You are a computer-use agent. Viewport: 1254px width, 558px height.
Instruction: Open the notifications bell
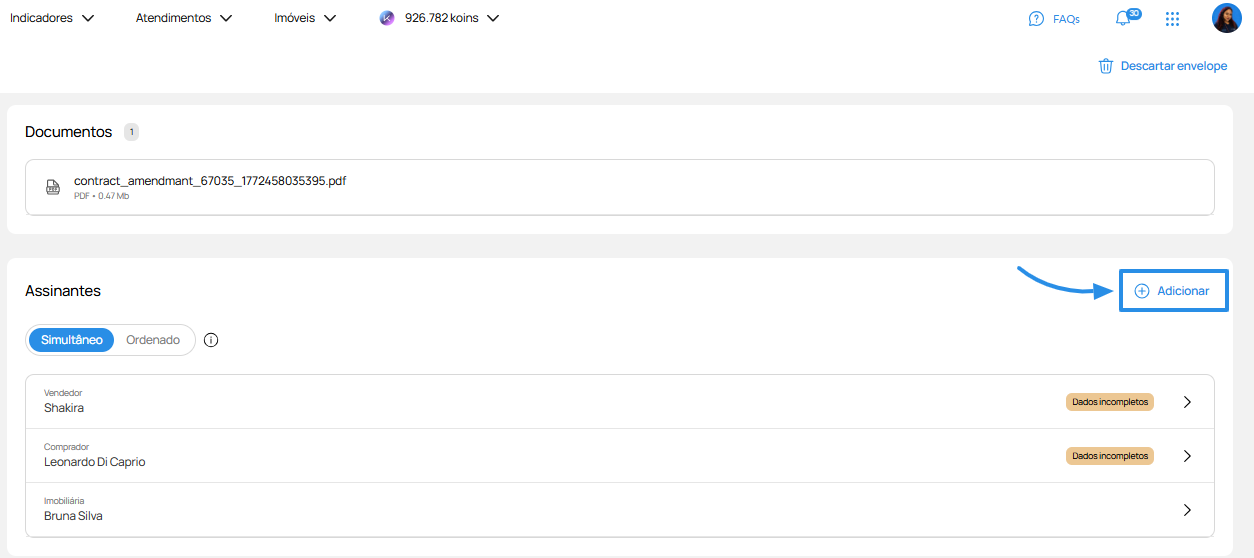pyautogui.click(x=1124, y=18)
